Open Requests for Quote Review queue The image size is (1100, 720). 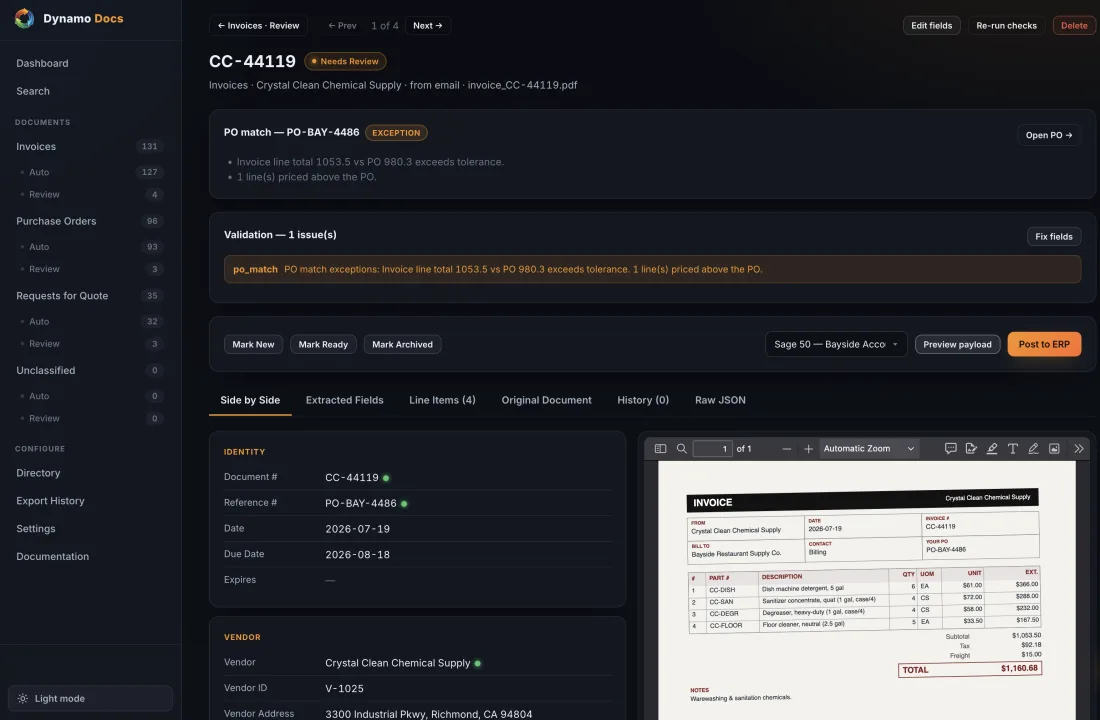click(90, 344)
